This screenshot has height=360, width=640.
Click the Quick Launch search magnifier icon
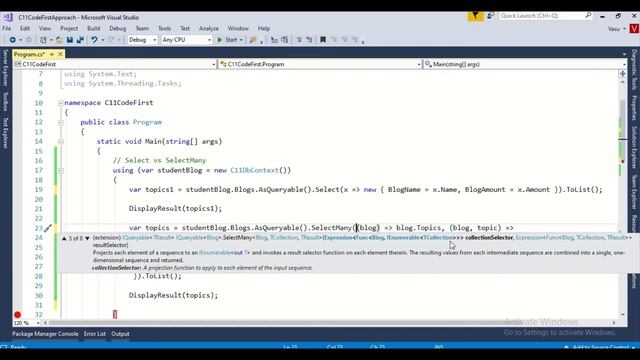click(588, 16)
